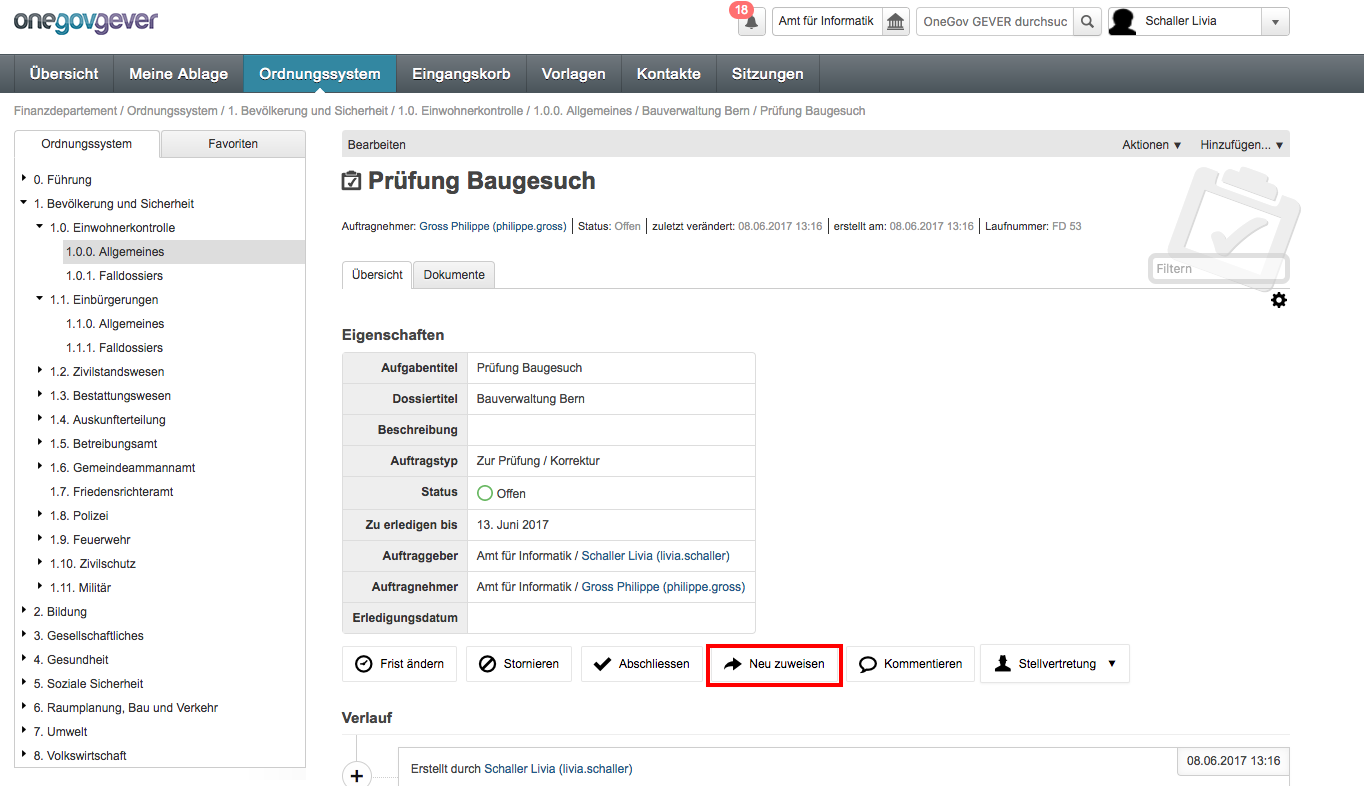Switch to the Favoriten sidebar tab
Image resolution: width=1364 pixels, height=786 pixels.
click(x=233, y=144)
